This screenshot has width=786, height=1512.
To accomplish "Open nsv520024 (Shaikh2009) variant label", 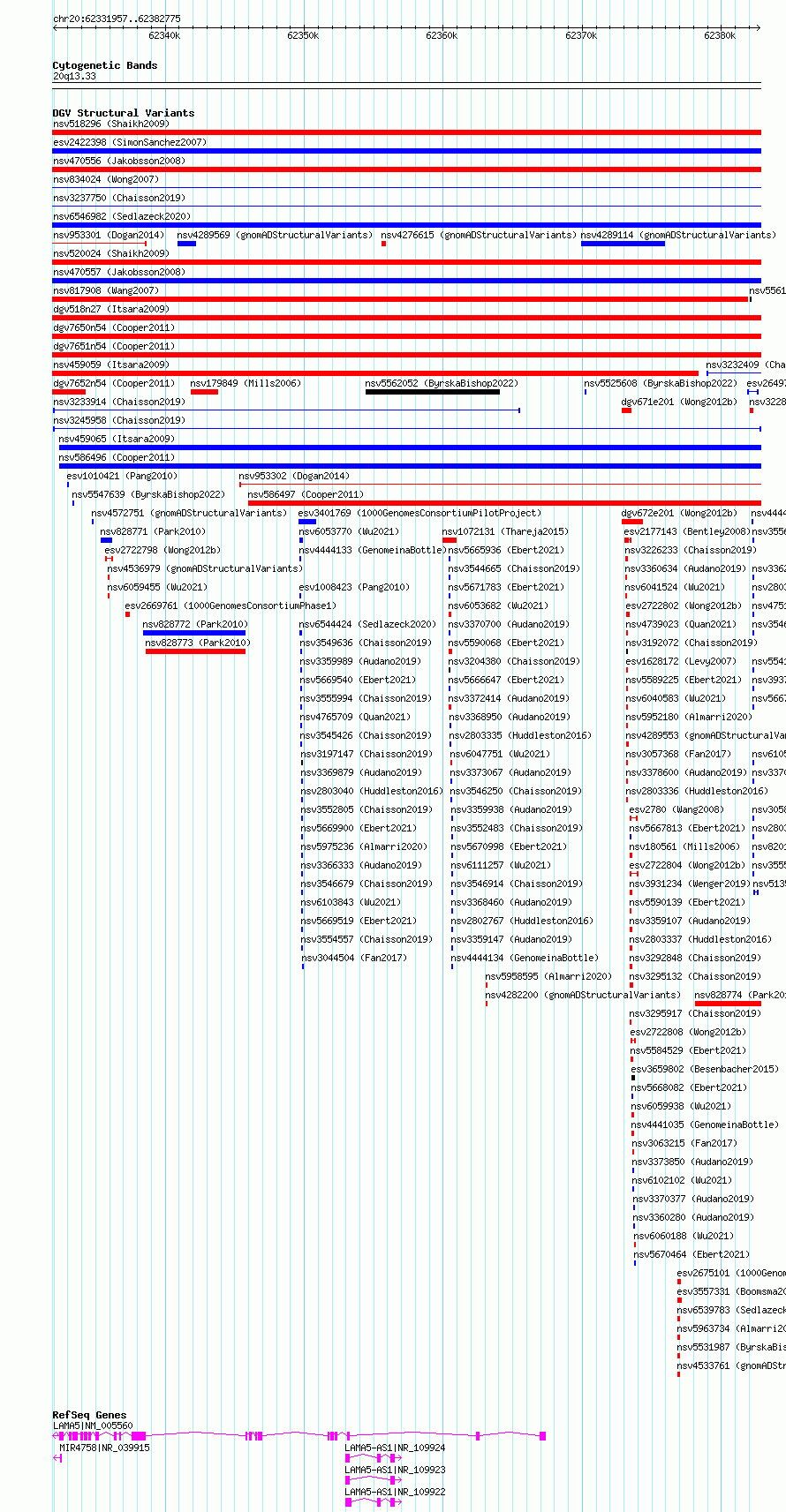I will (111, 254).
